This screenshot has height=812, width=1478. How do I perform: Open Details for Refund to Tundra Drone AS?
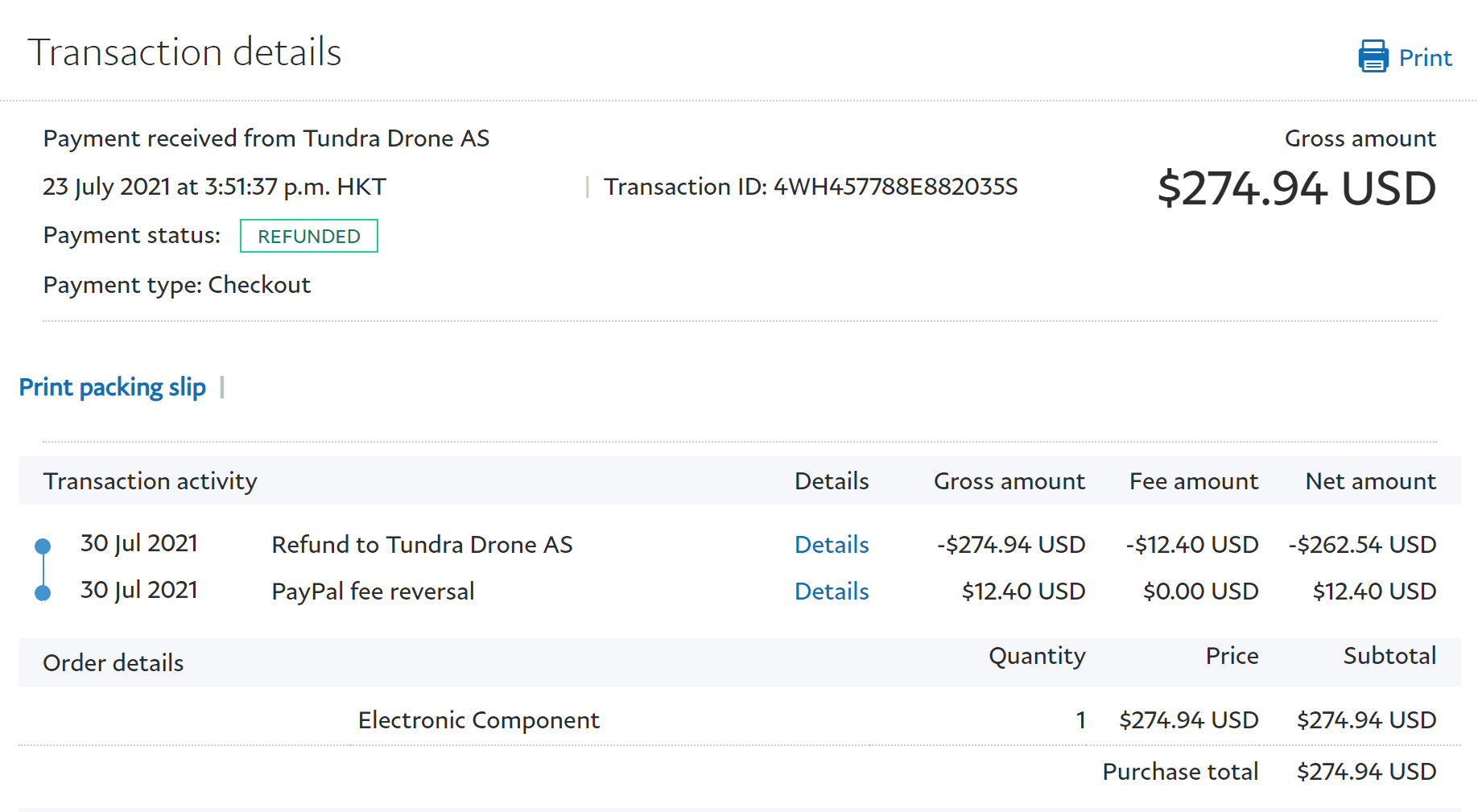(832, 545)
